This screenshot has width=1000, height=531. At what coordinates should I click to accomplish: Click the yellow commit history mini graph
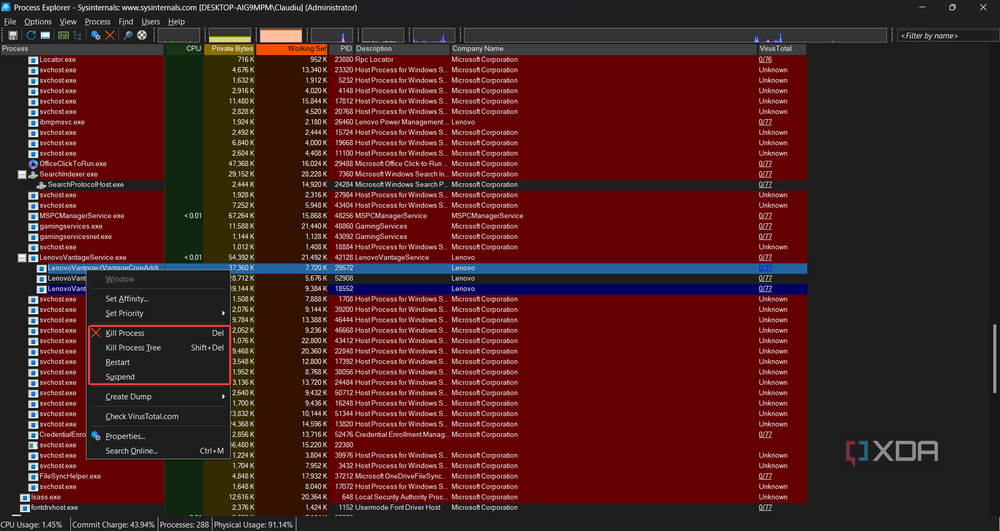230,36
